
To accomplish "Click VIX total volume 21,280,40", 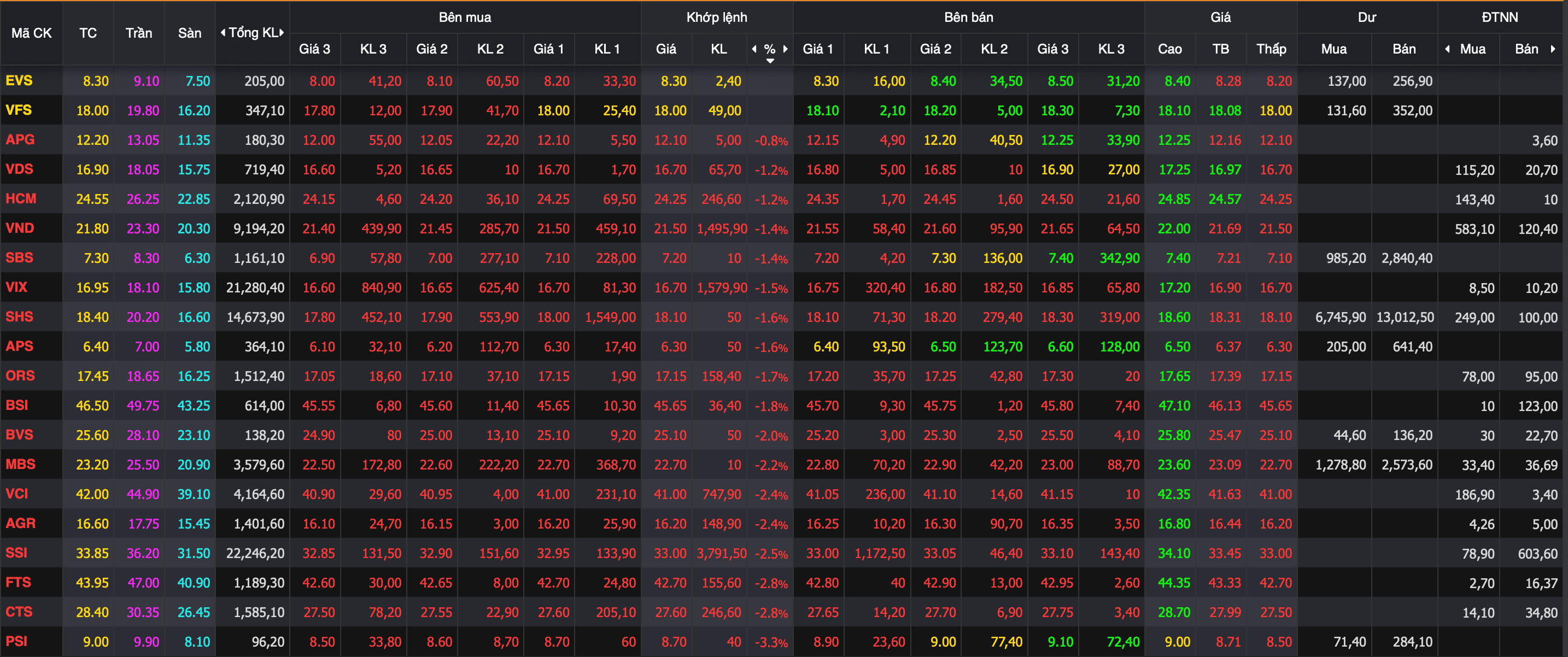I will (x=255, y=288).
